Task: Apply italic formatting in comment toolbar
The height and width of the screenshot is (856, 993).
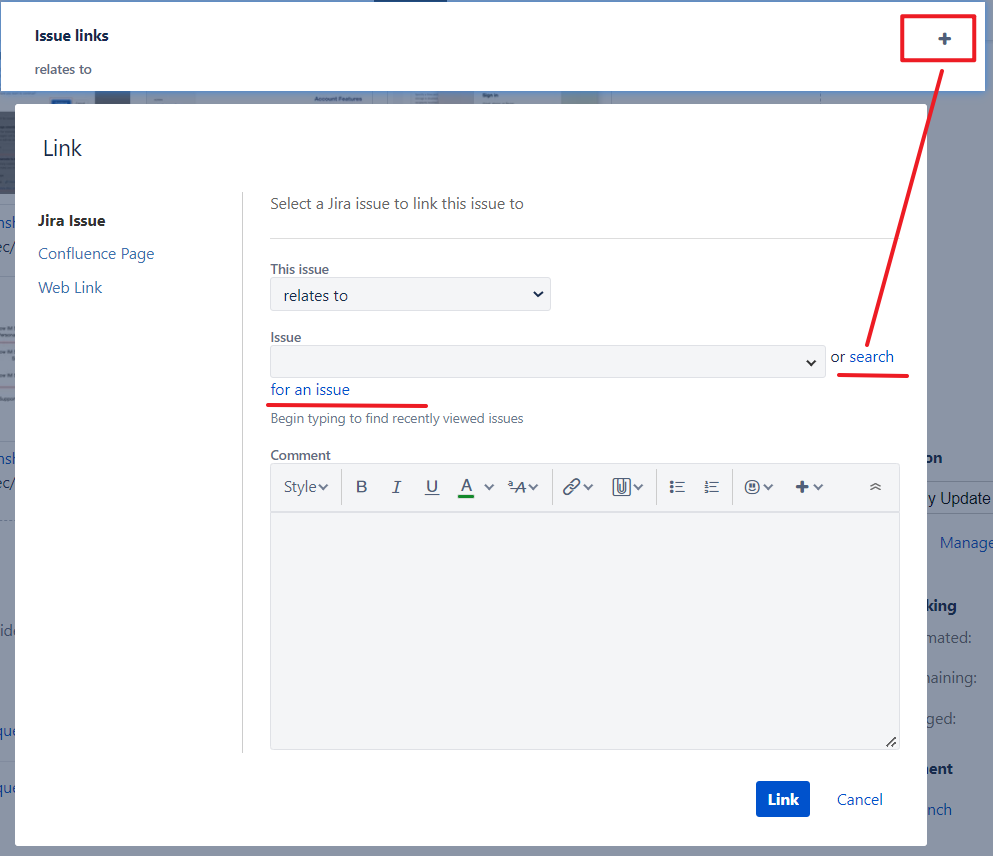Action: (396, 487)
